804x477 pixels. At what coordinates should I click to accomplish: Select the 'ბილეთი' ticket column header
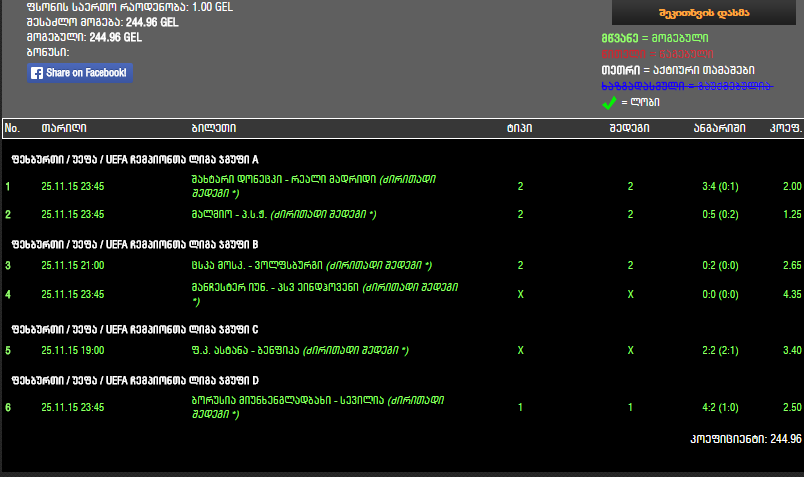(x=214, y=128)
